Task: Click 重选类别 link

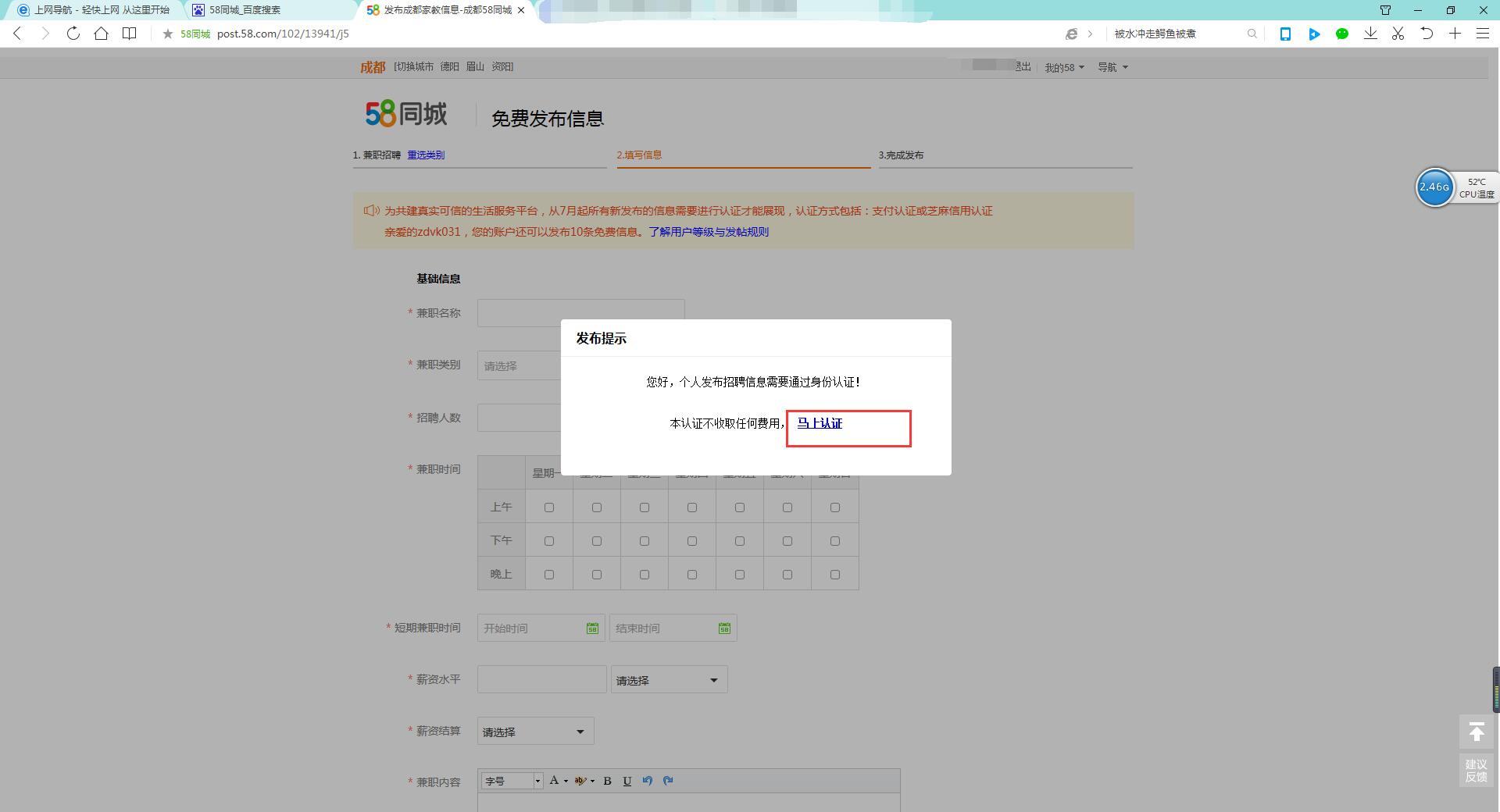Action: tap(426, 155)
